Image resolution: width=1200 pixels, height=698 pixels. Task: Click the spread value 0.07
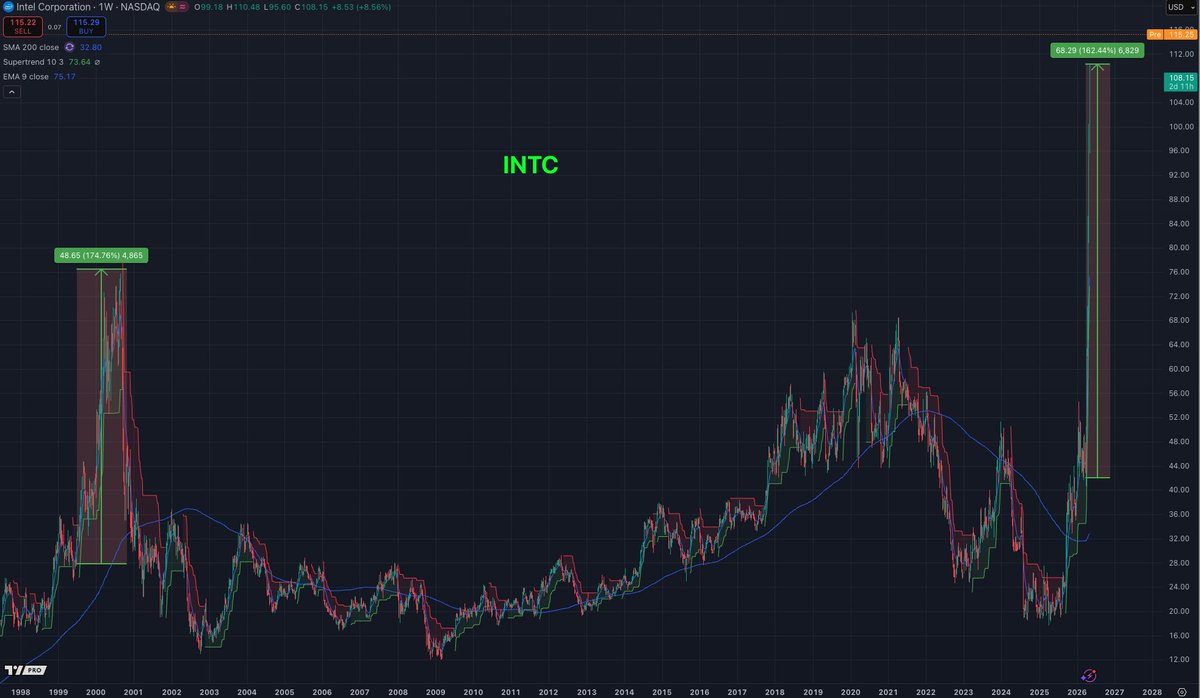(x=54, y=27)
